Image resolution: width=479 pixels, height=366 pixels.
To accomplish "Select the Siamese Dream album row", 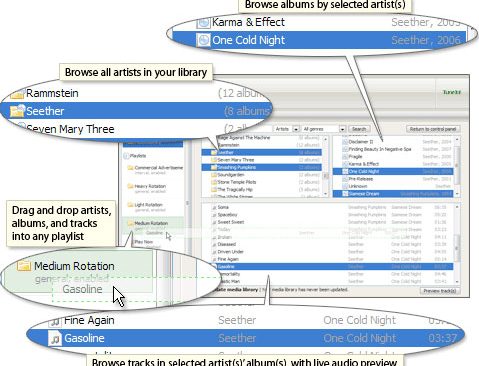I will tap(393, 194).
